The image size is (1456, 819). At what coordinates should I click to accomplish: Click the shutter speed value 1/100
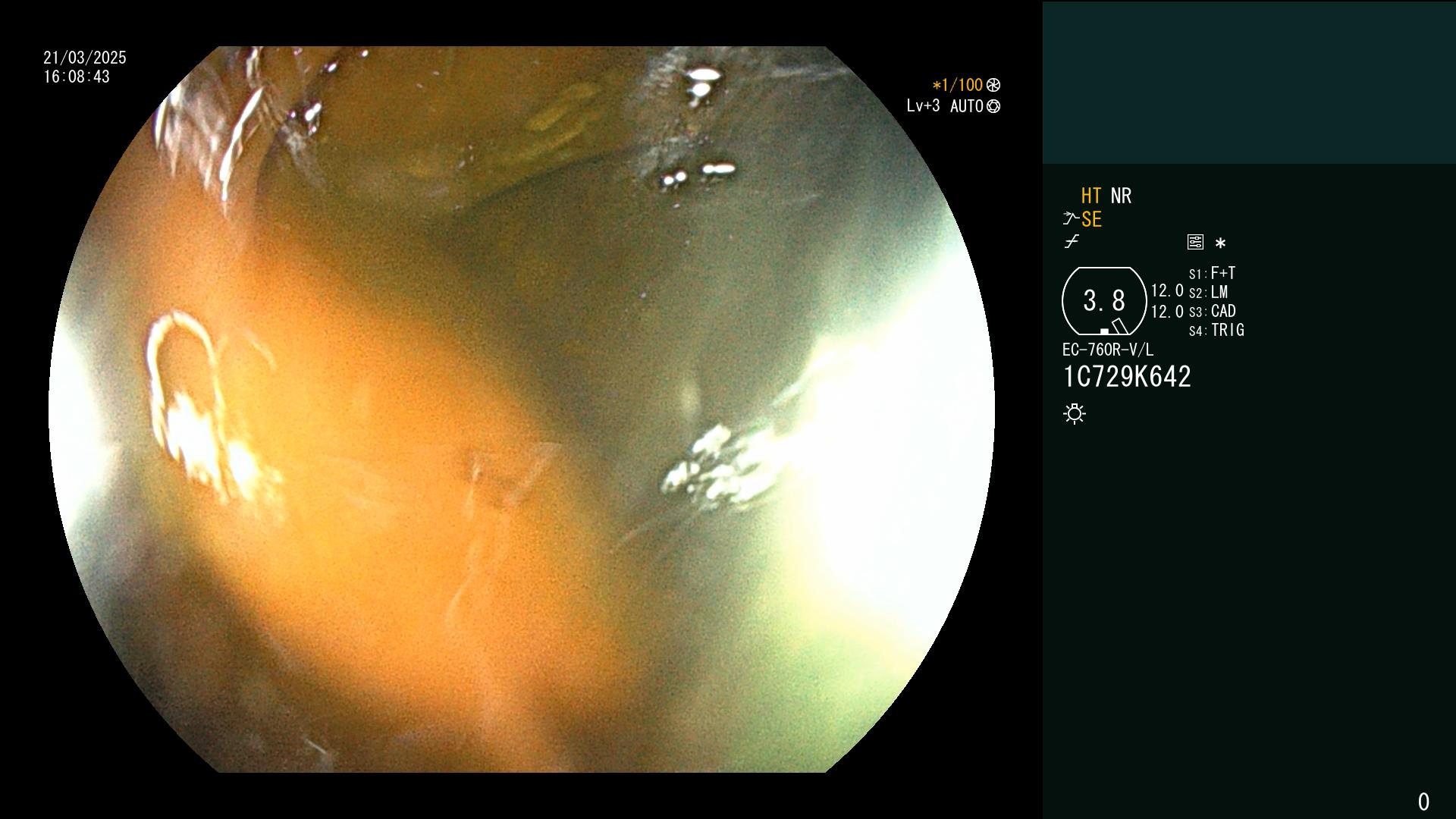(x=957, y=85)
